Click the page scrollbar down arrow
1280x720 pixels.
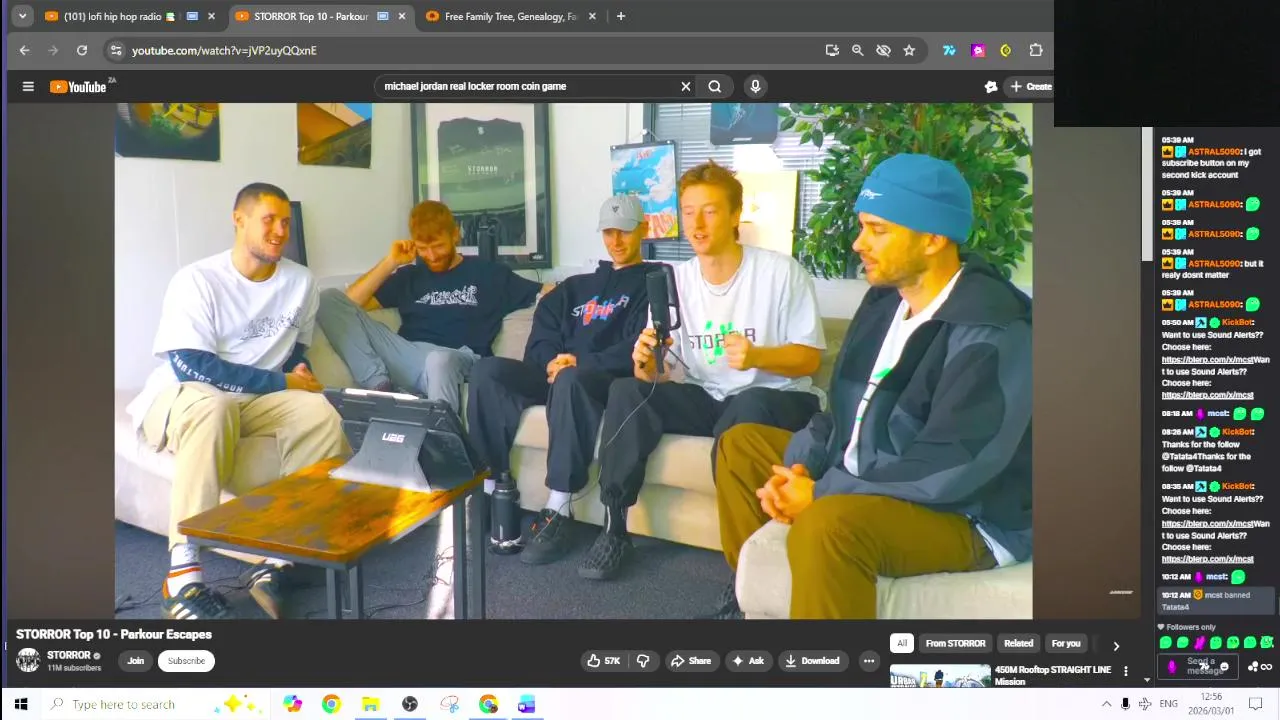(1147, 680)
